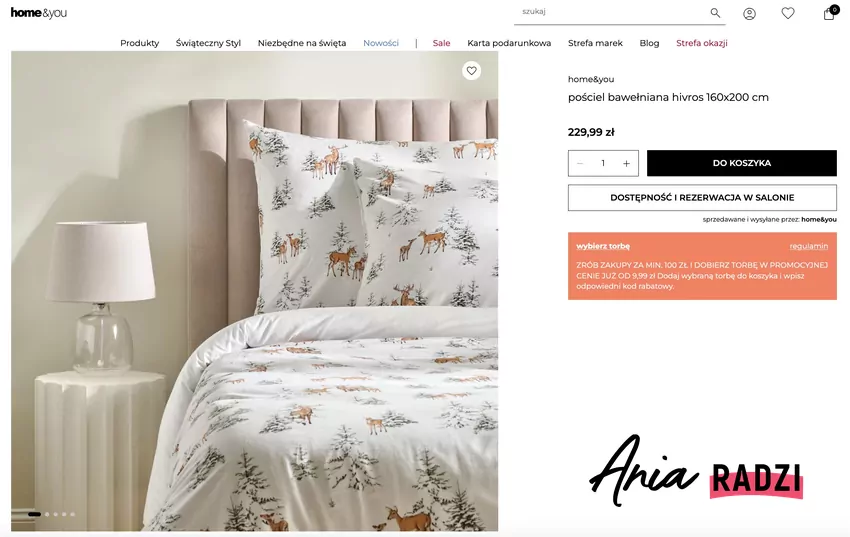The height and width of the screenshot is (537, 850).
Task: Click the search magnifier icon
Action: point(715,13)
